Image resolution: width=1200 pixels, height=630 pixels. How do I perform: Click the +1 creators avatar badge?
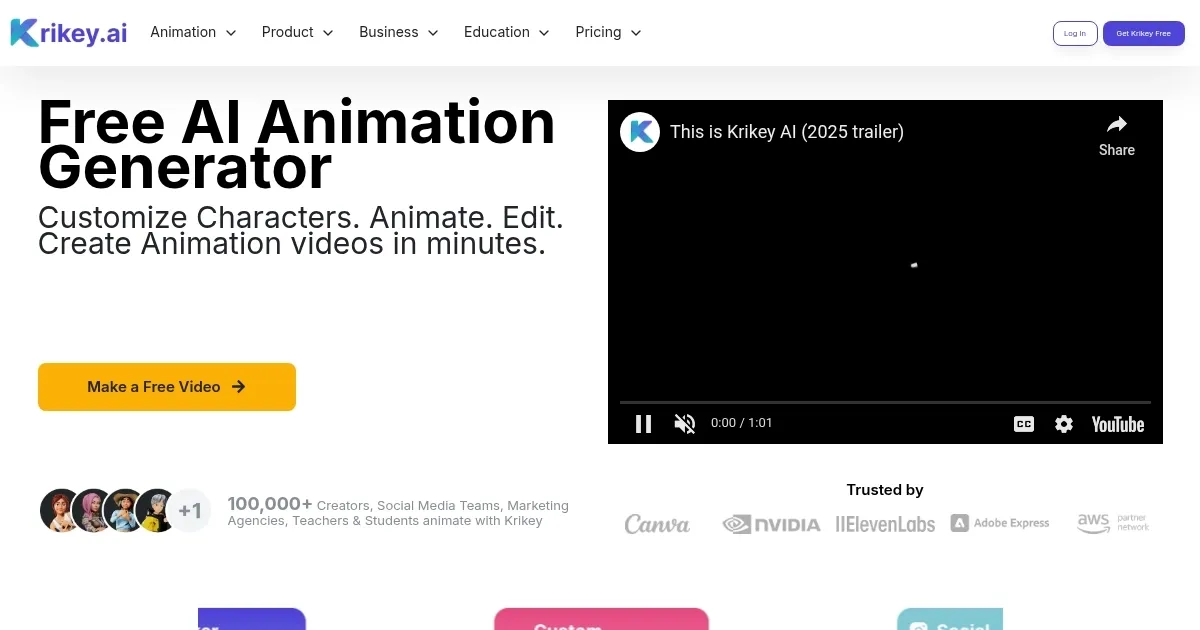click(x=190, y=511)
